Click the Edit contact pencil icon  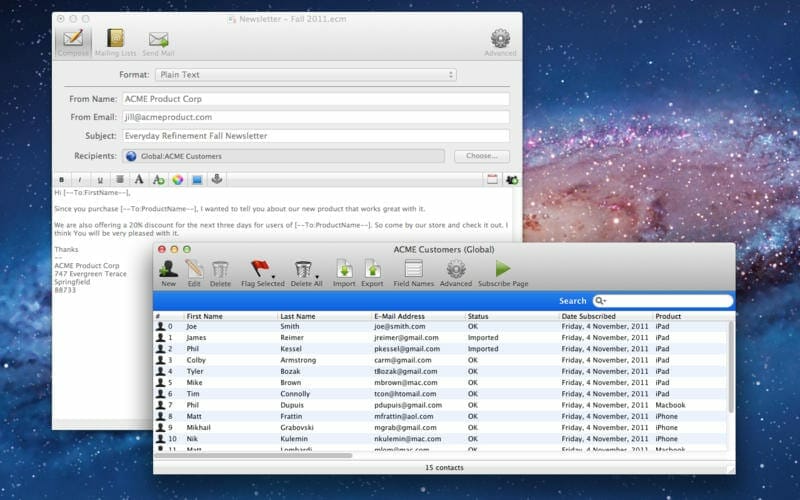tap(194, 269)
